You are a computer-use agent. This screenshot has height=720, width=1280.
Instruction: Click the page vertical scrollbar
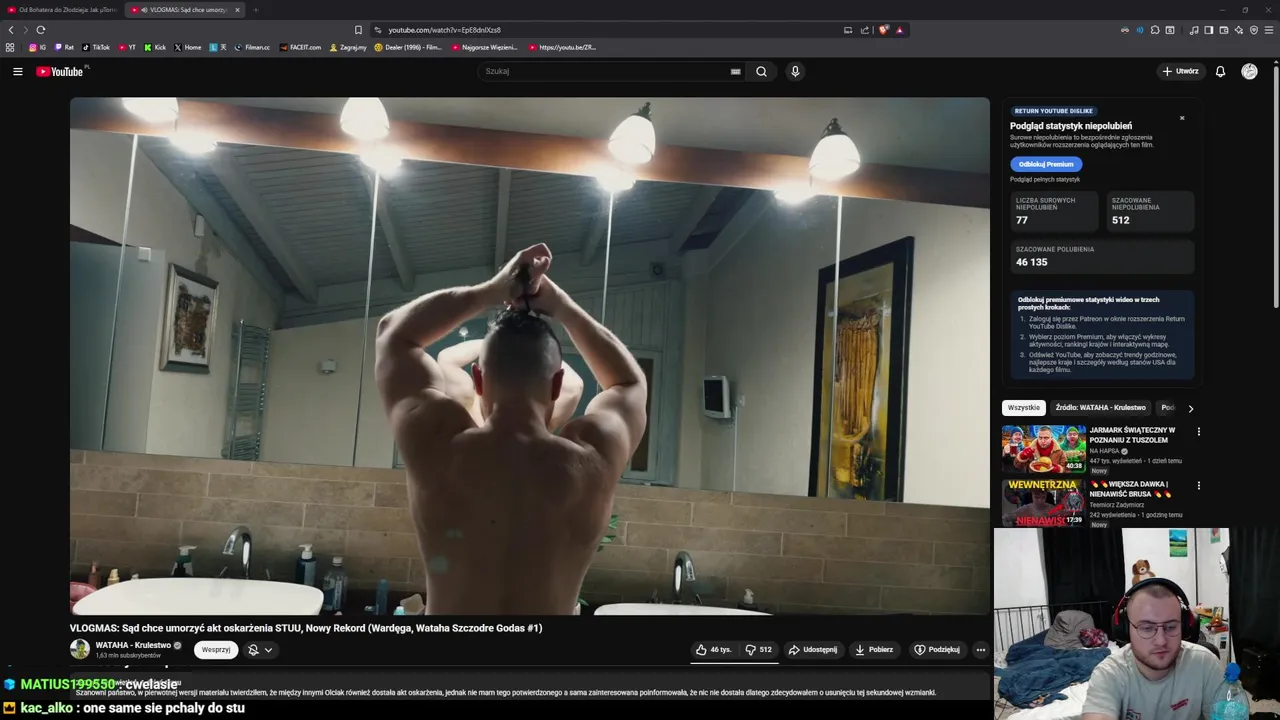(1275, 185)
